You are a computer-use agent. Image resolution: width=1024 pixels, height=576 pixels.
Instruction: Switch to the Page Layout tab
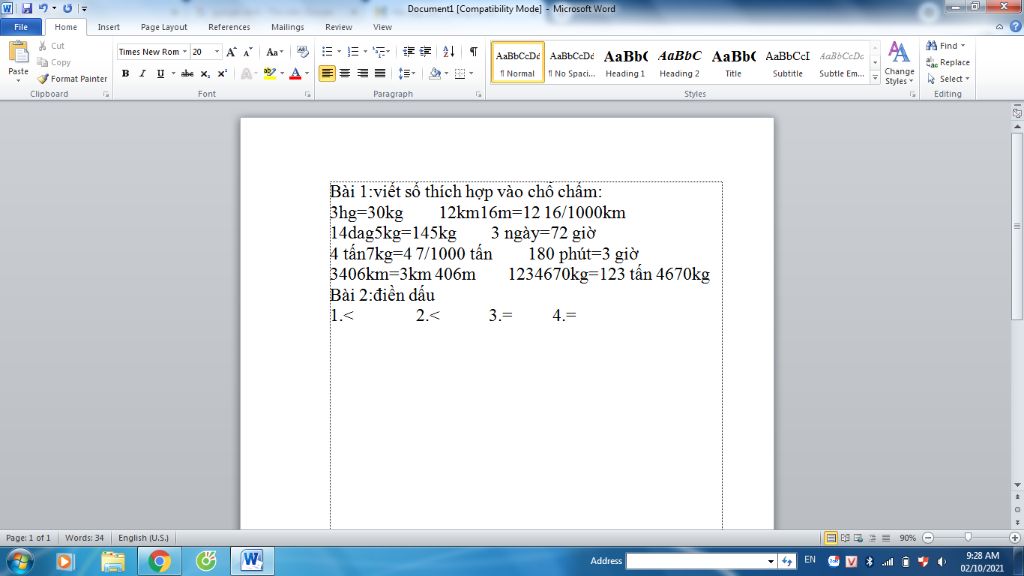tap(164, 27)
